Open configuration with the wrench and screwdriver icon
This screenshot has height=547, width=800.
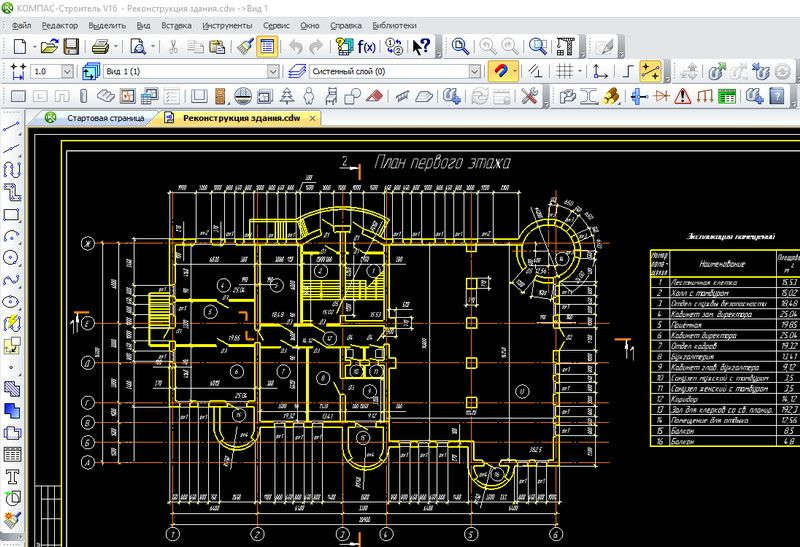click(x=530, y=95)
